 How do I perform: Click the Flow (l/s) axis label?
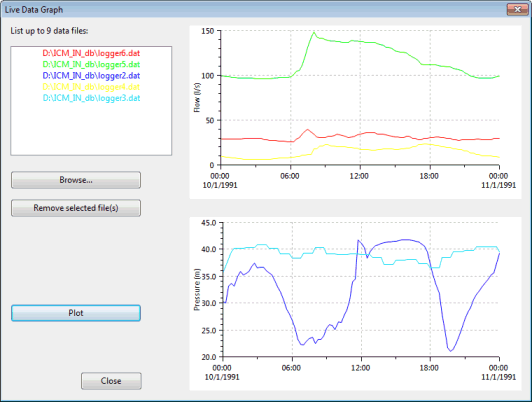(x=197, y=98)
